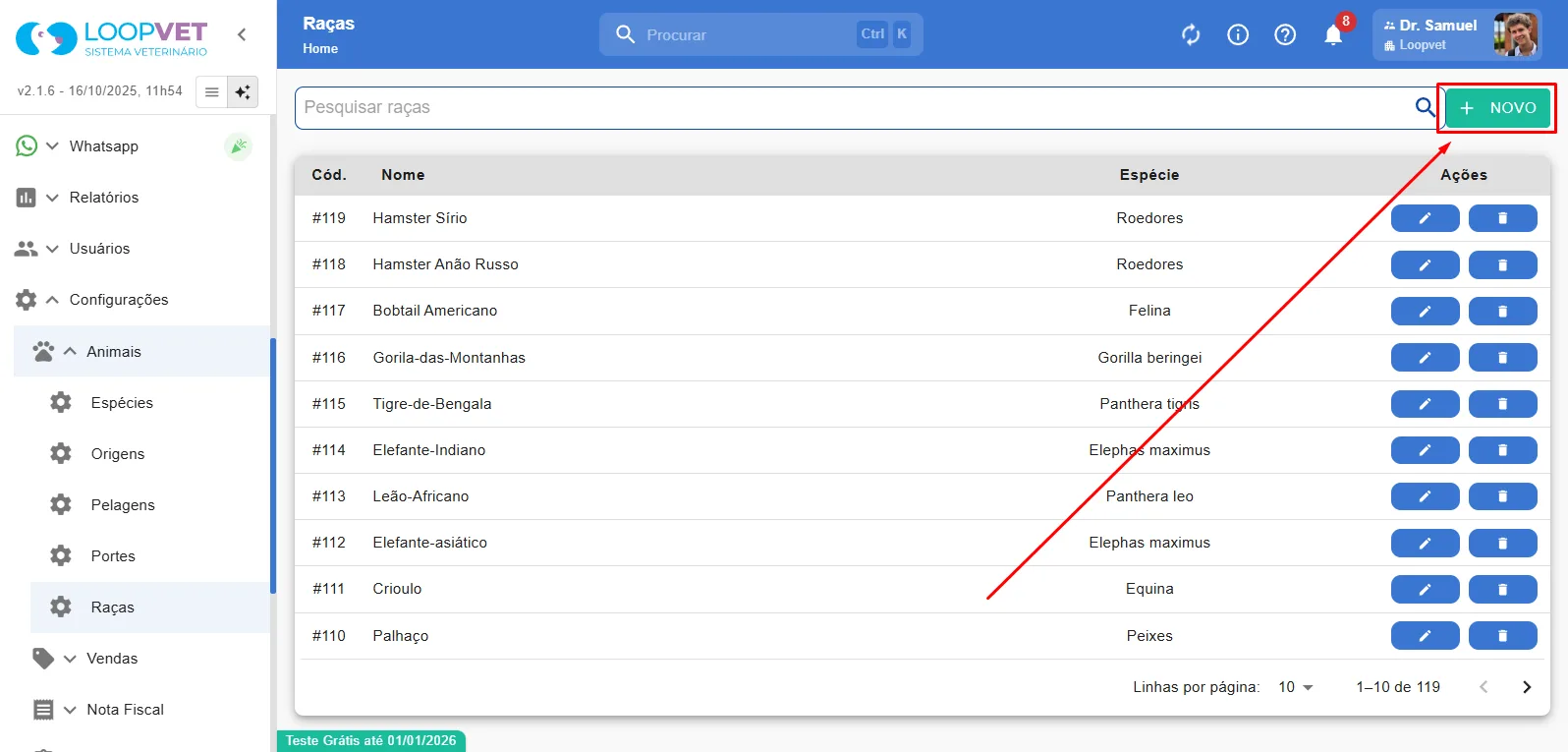Click the green NOVO button
This screenshot has height=752, width=1568.
click(x=1497, y=108)
